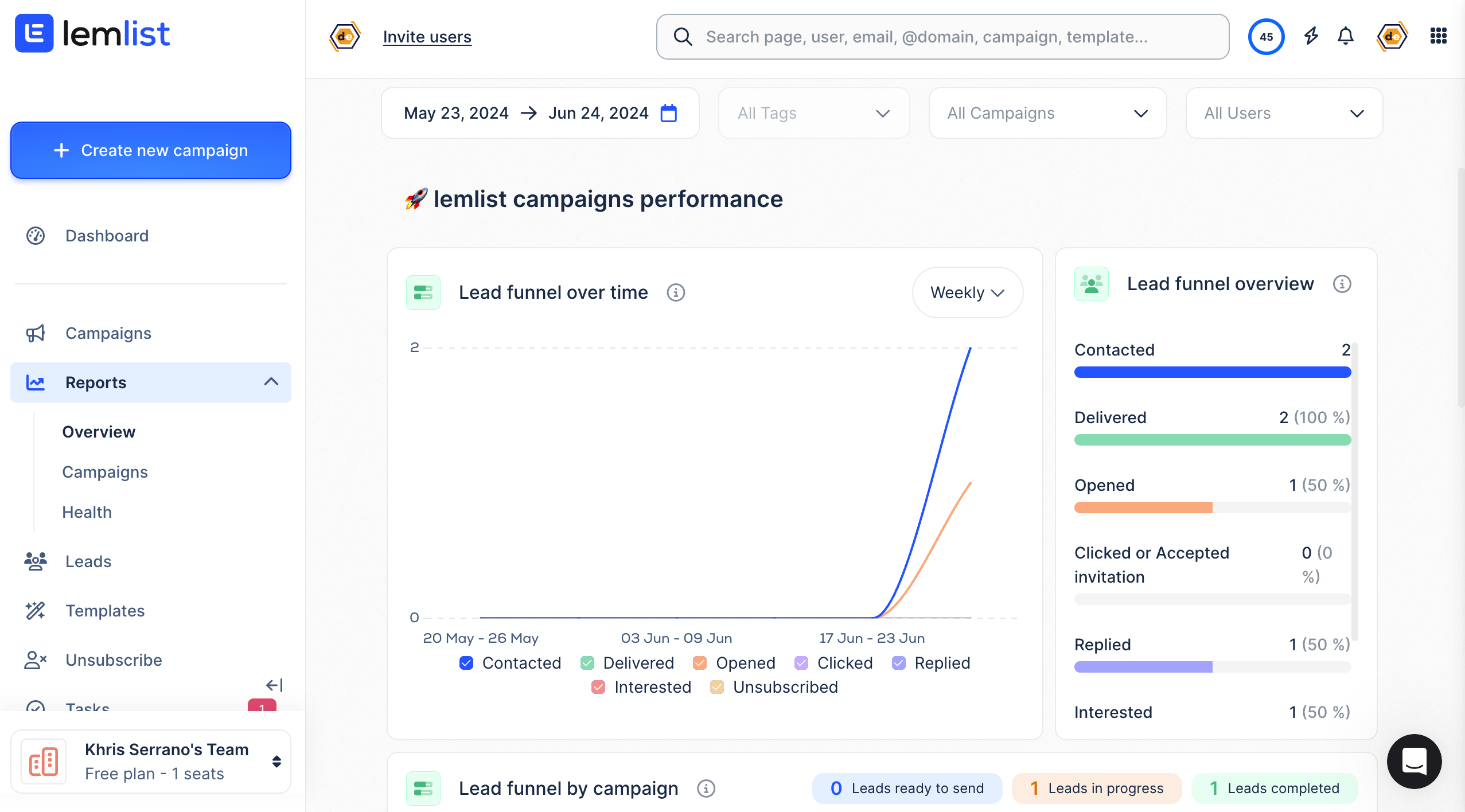Screen dimensions: 1465x812
Task: Open the All Users filter dropdown
Action: tap(1284, 113)
